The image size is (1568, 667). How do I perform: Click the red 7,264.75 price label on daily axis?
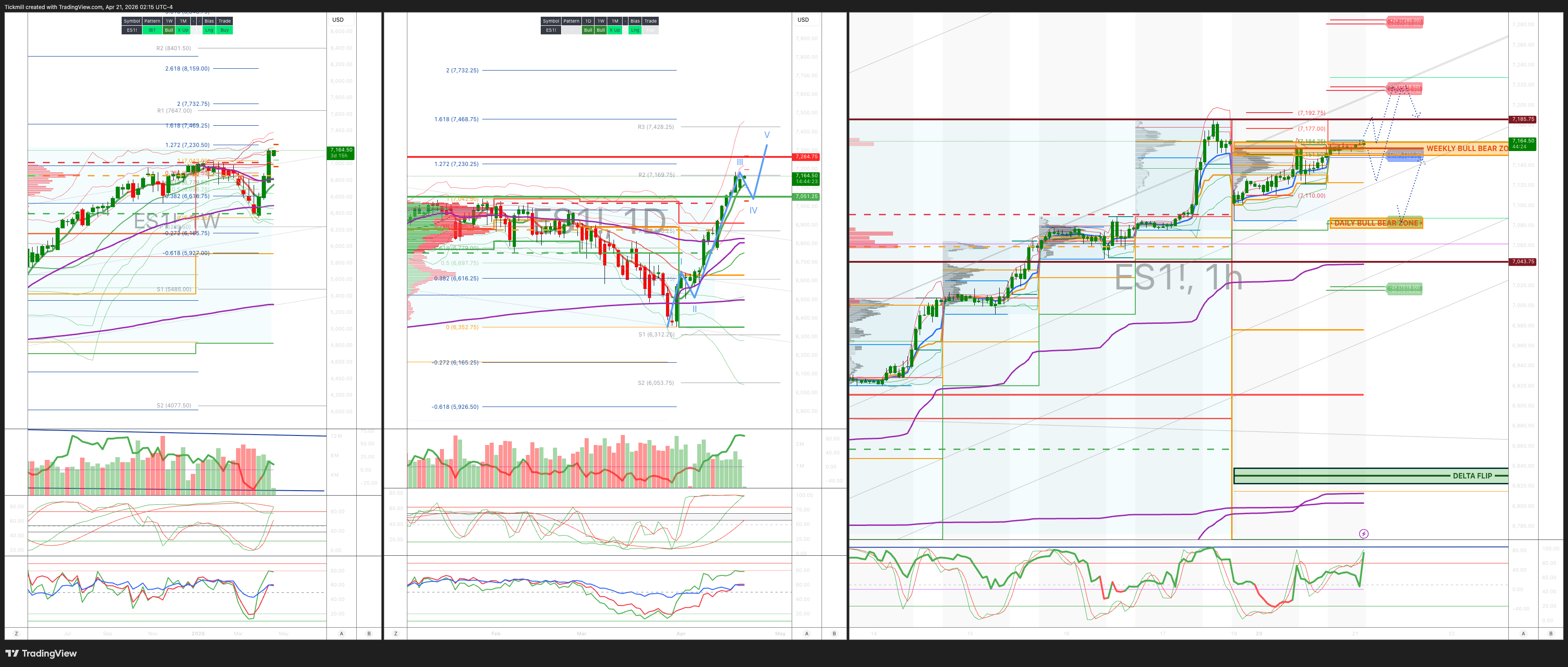807,157
